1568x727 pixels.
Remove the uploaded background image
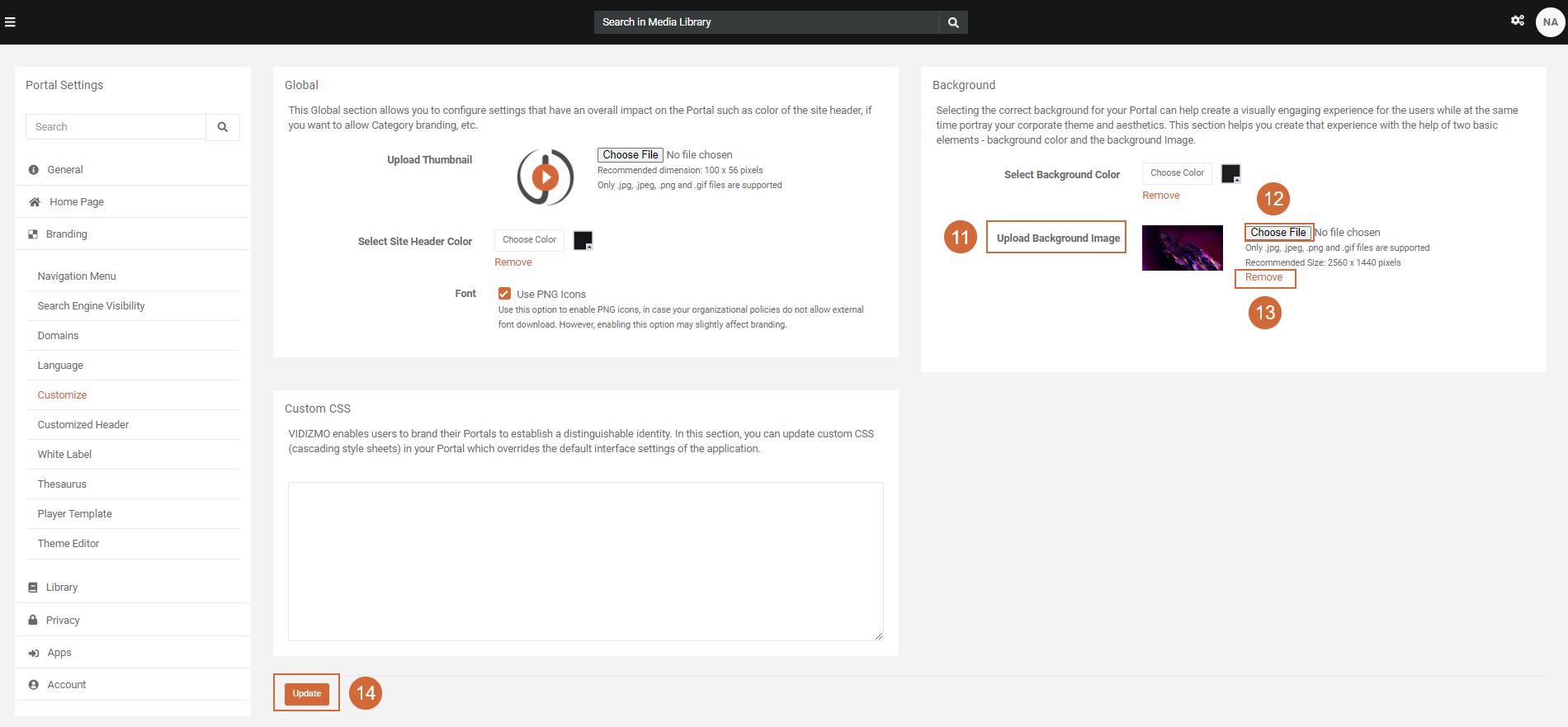[1263, 278]
